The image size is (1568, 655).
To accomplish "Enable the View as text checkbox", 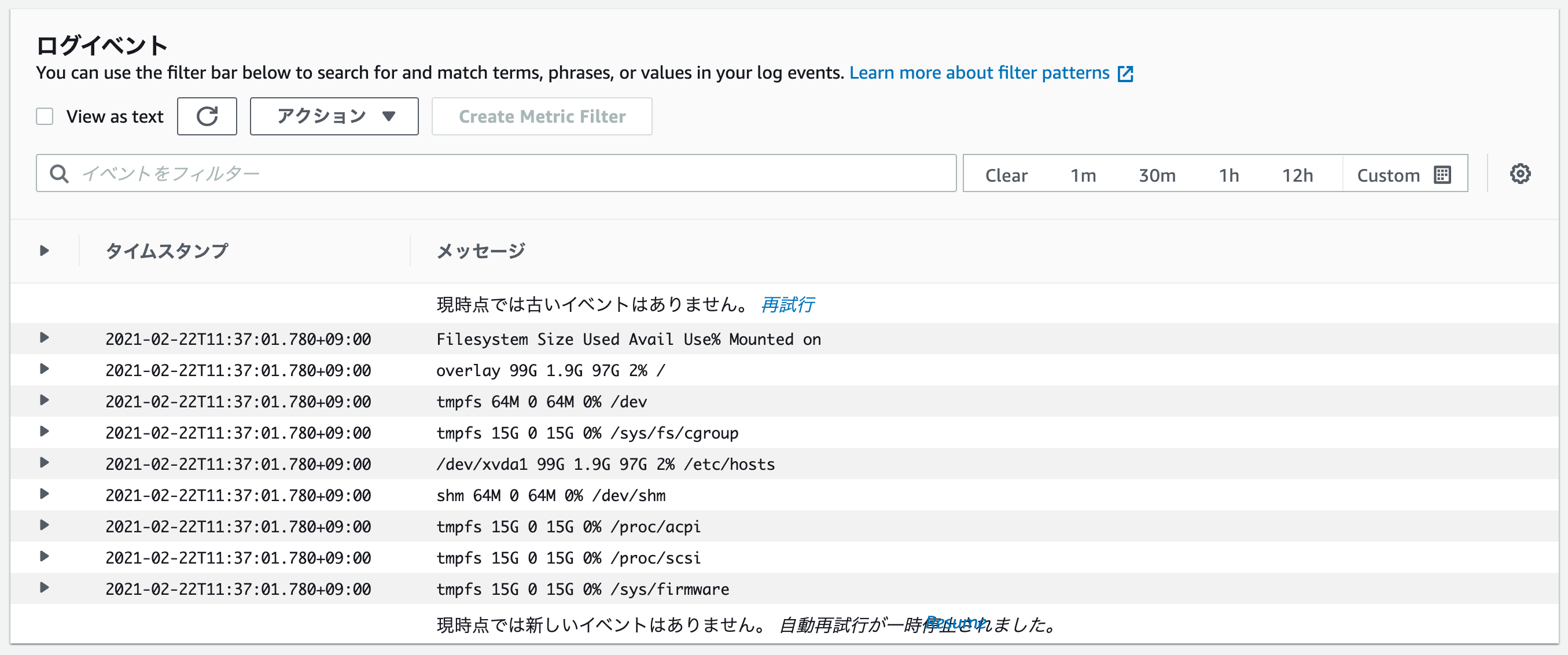I will [x=45, y=116].
